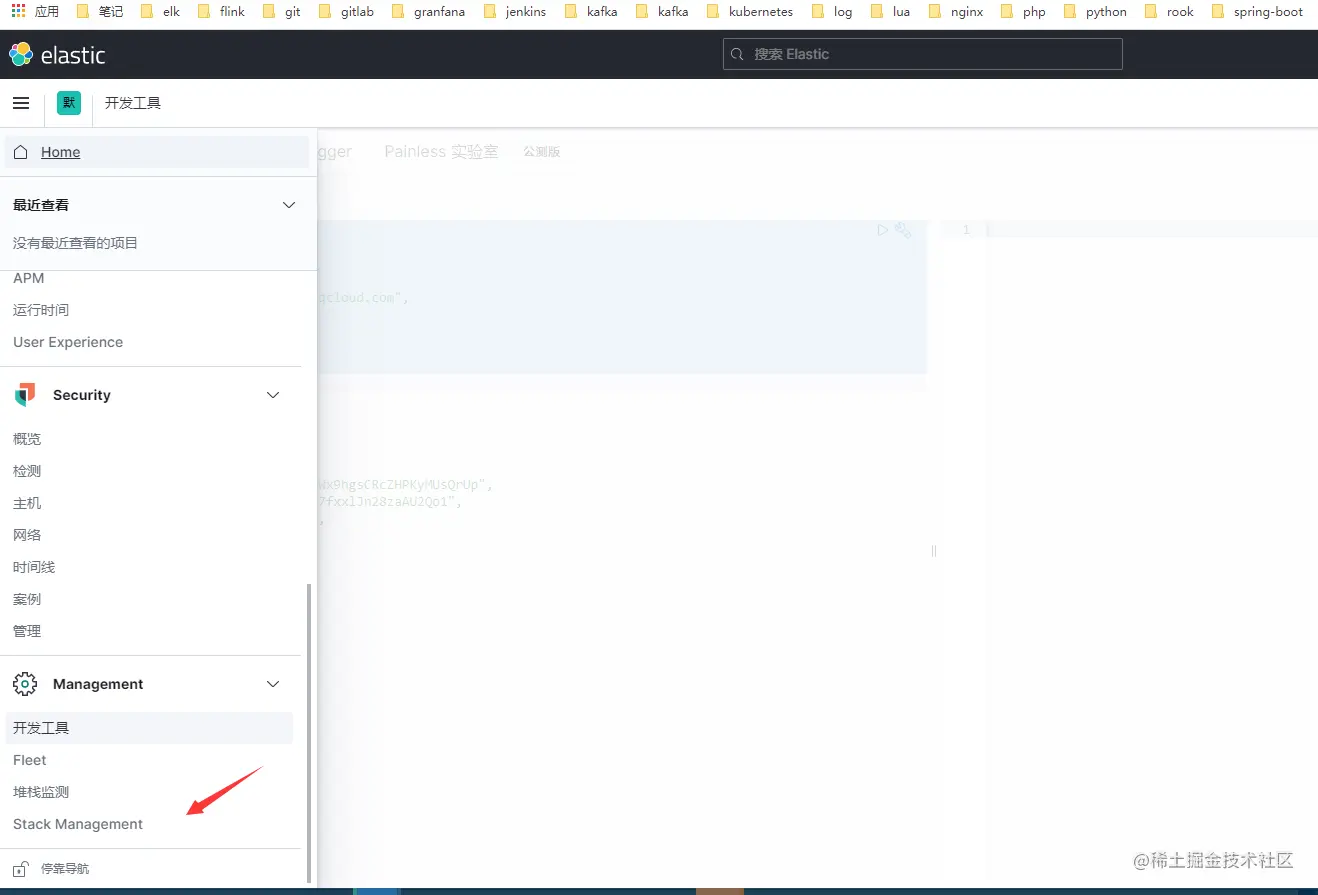This screenshot has width=1318, height=895.
Task: Open Security 主机 page
Action: point(27,503)
